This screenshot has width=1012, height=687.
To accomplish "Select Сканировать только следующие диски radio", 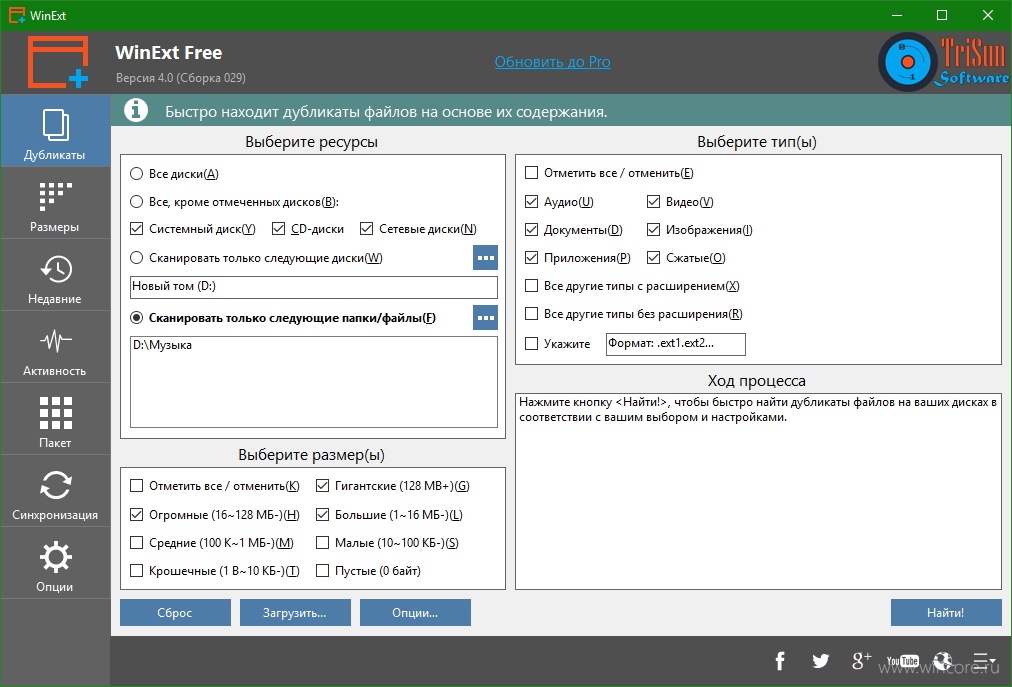I will point(256,258).
